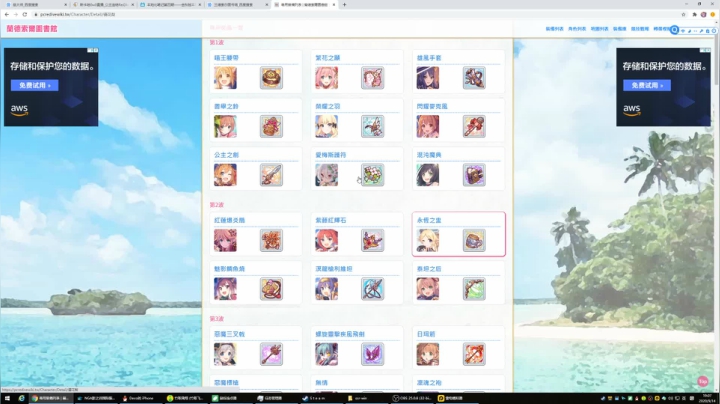Open the 惡魔三叉戟 equipment title link
The width and height of the screenshot is (720, 404).
coord(230,334)
